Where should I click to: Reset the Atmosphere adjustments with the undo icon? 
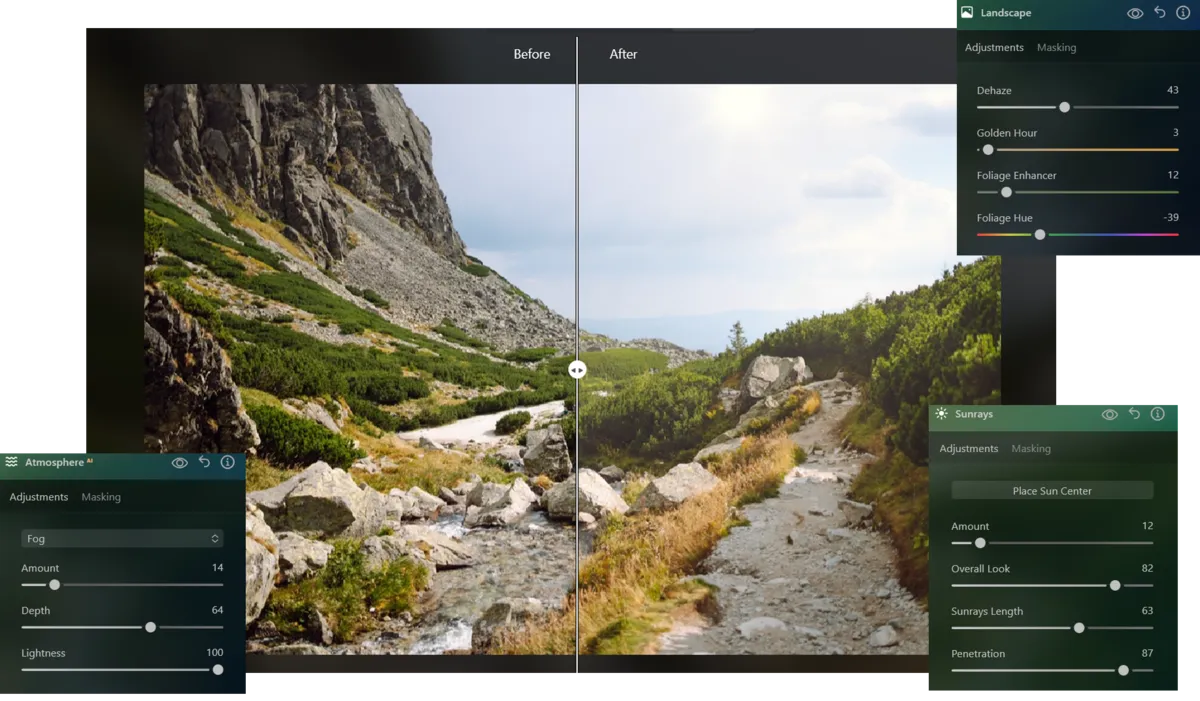(x=204, y=462)
